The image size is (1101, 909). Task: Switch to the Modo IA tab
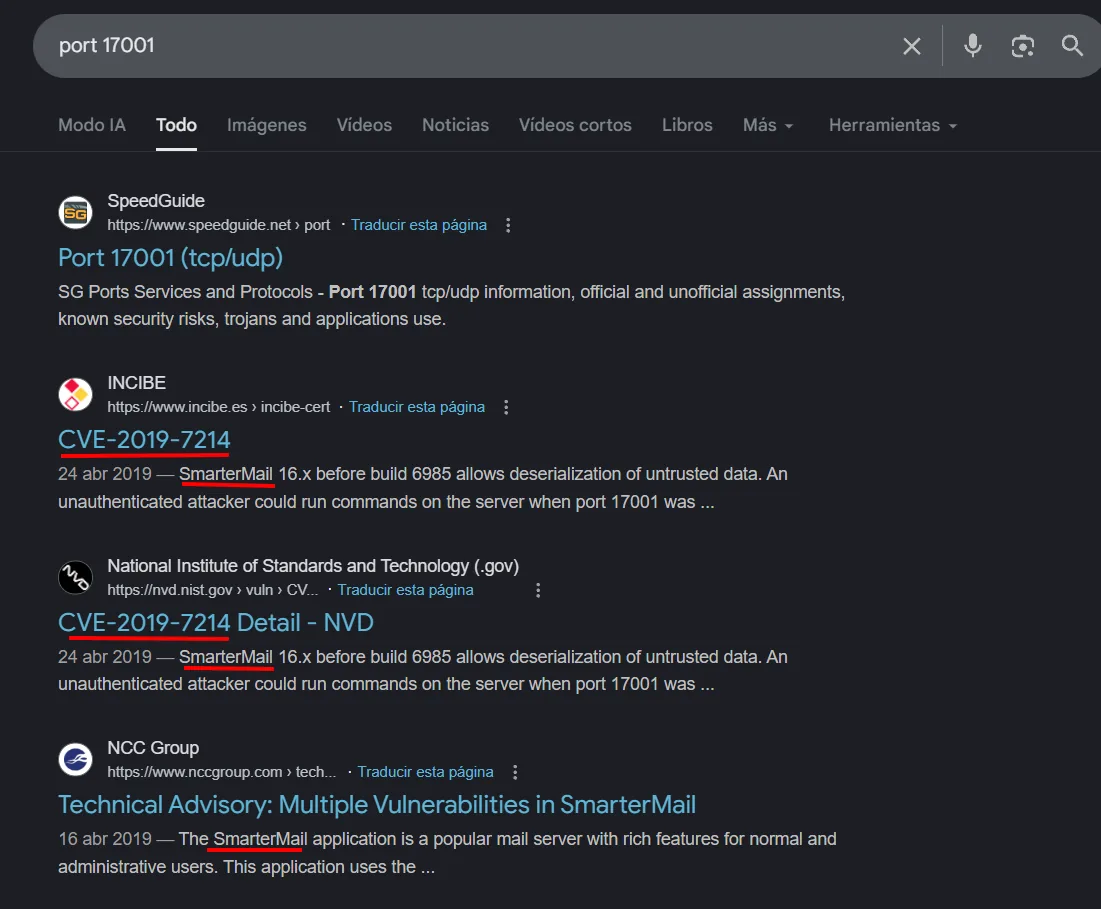coord(92,125)
